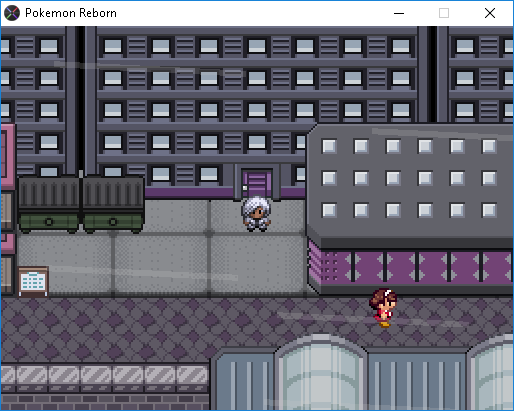Click the dark vertical pipe above the dumpsters
This screenshot has width=514, height=411.
point(80,100)
